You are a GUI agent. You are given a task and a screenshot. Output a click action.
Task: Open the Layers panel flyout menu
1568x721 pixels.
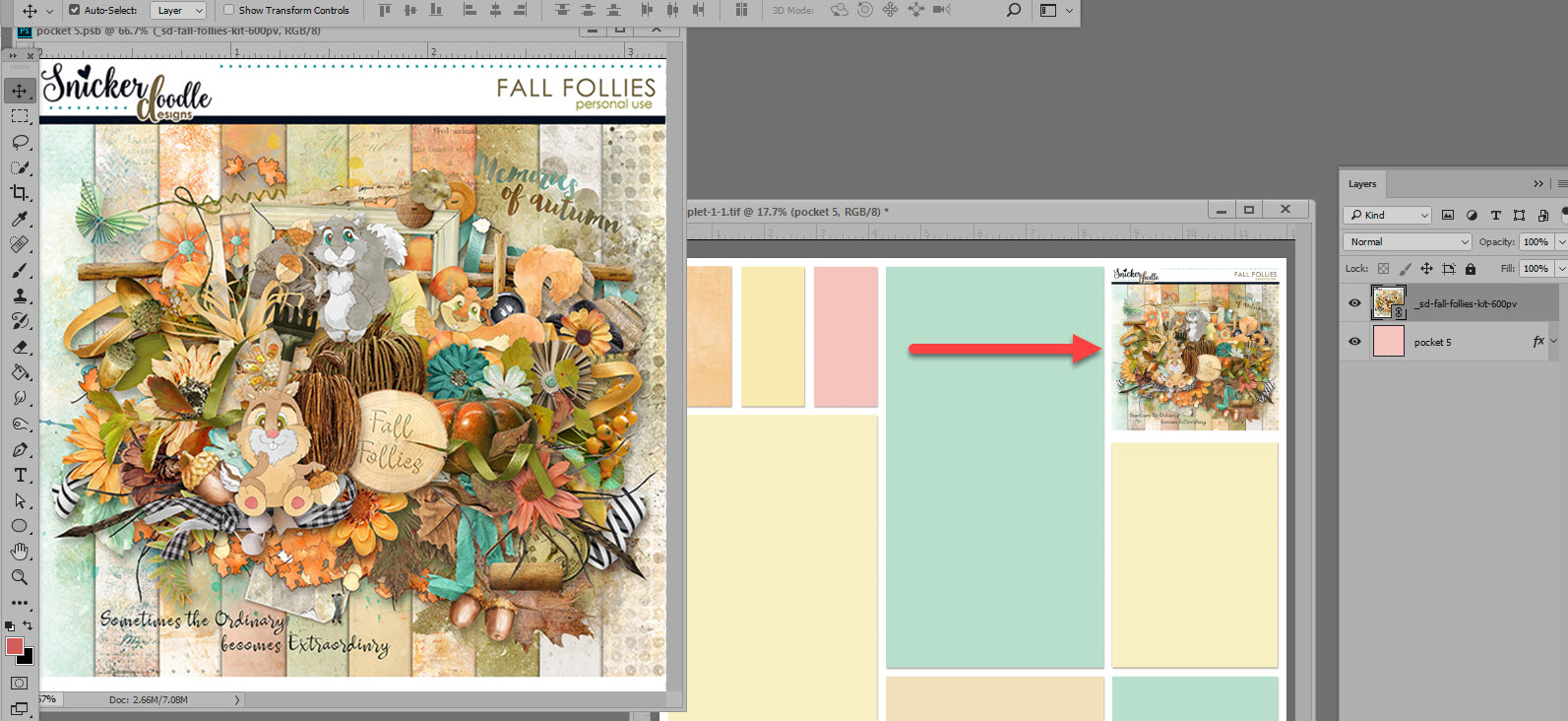(1561, 184)
